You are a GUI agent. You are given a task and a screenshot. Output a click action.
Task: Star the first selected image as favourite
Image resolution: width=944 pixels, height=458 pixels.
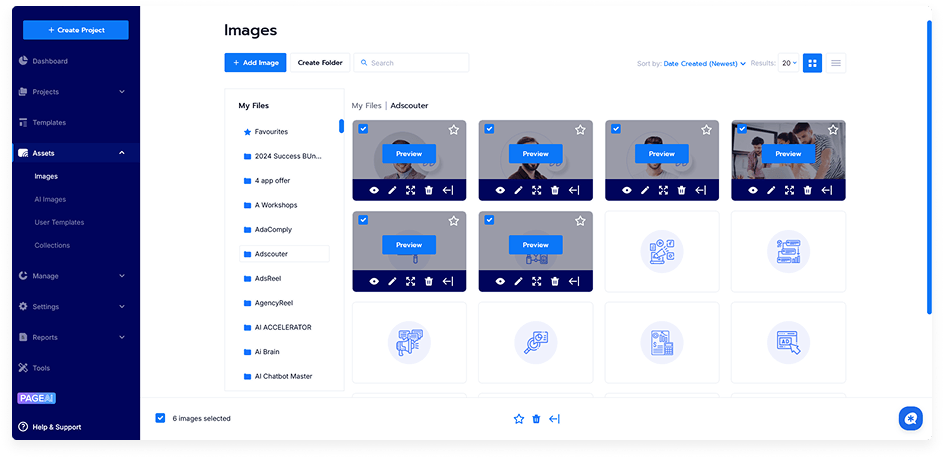coord(453,130)
